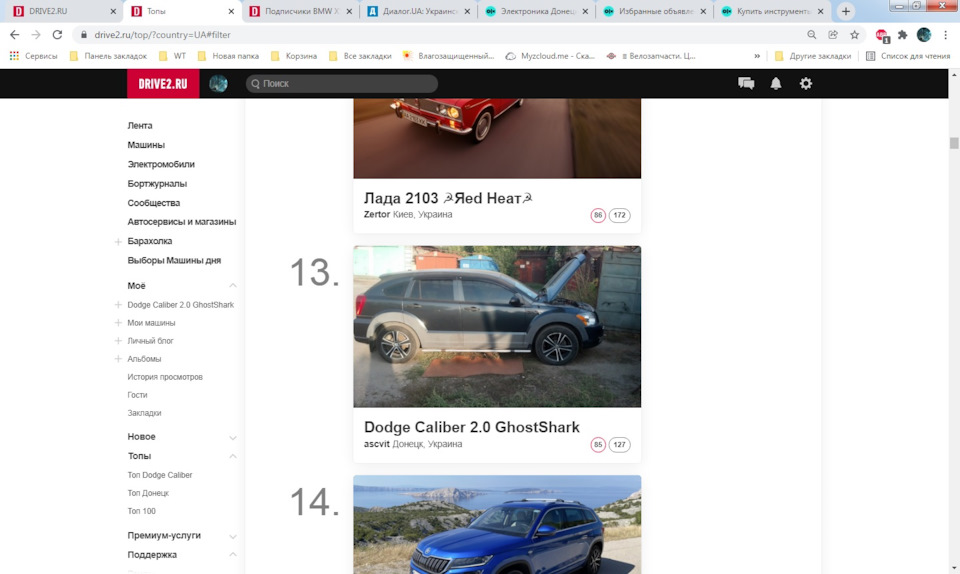Open the Сервисы apps grid bookmark

pyautogui.click(x=33, y=56)
